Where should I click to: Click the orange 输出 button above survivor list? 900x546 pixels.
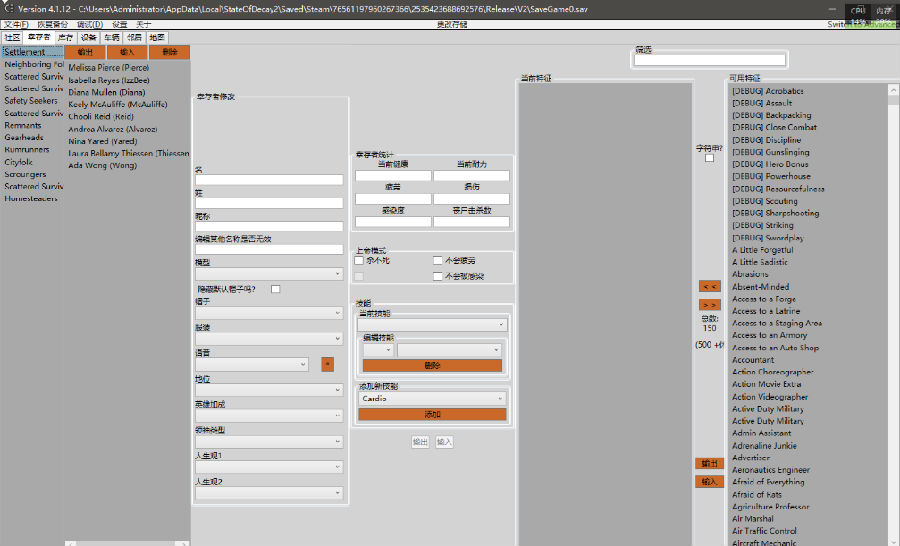tap(85, 52)
